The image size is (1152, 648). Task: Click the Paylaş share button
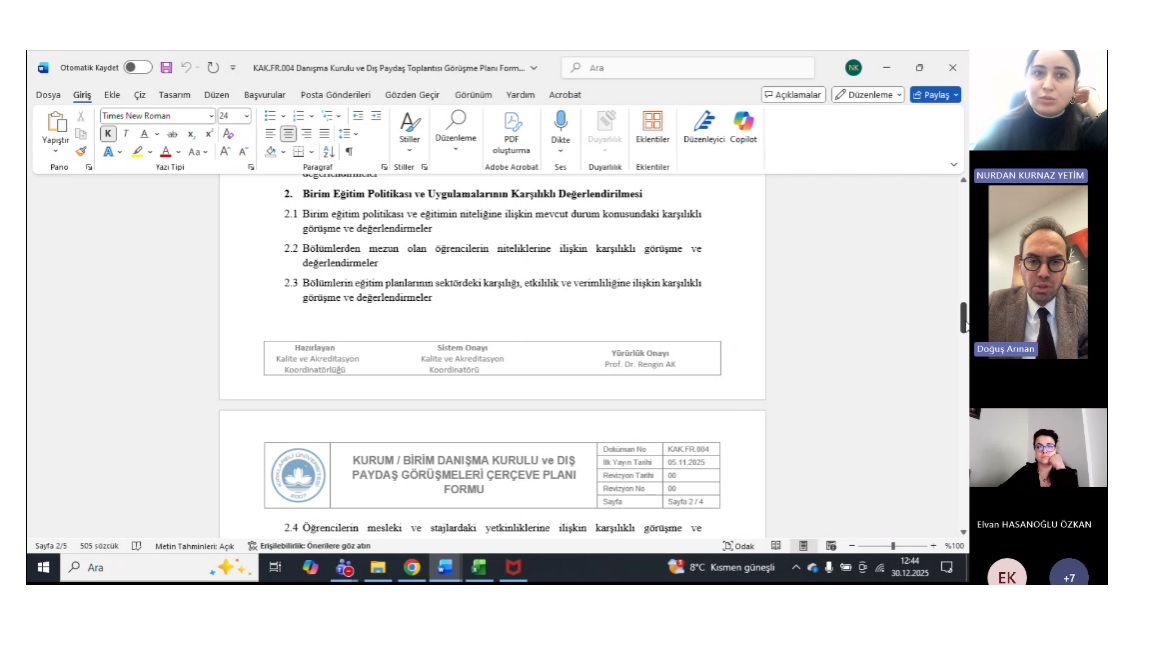click(x=935, y=95)
